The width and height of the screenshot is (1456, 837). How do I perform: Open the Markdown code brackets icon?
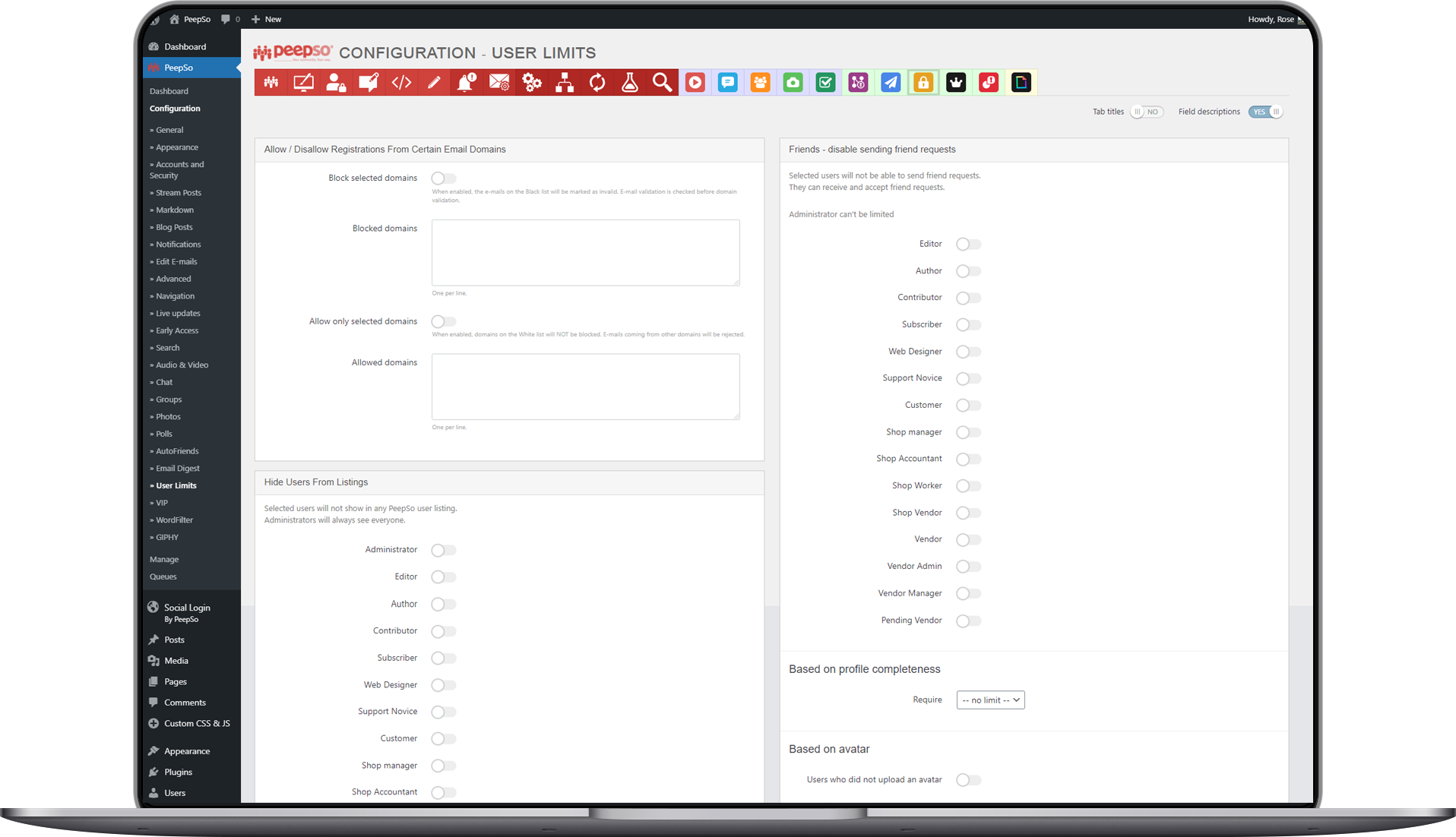coord(401,82)
